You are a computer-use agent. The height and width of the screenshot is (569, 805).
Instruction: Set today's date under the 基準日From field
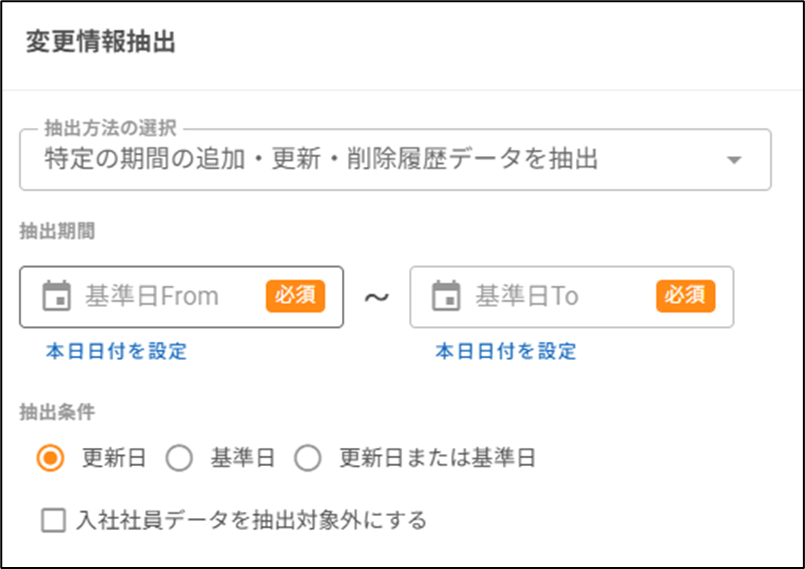click(x=116, y=351)
